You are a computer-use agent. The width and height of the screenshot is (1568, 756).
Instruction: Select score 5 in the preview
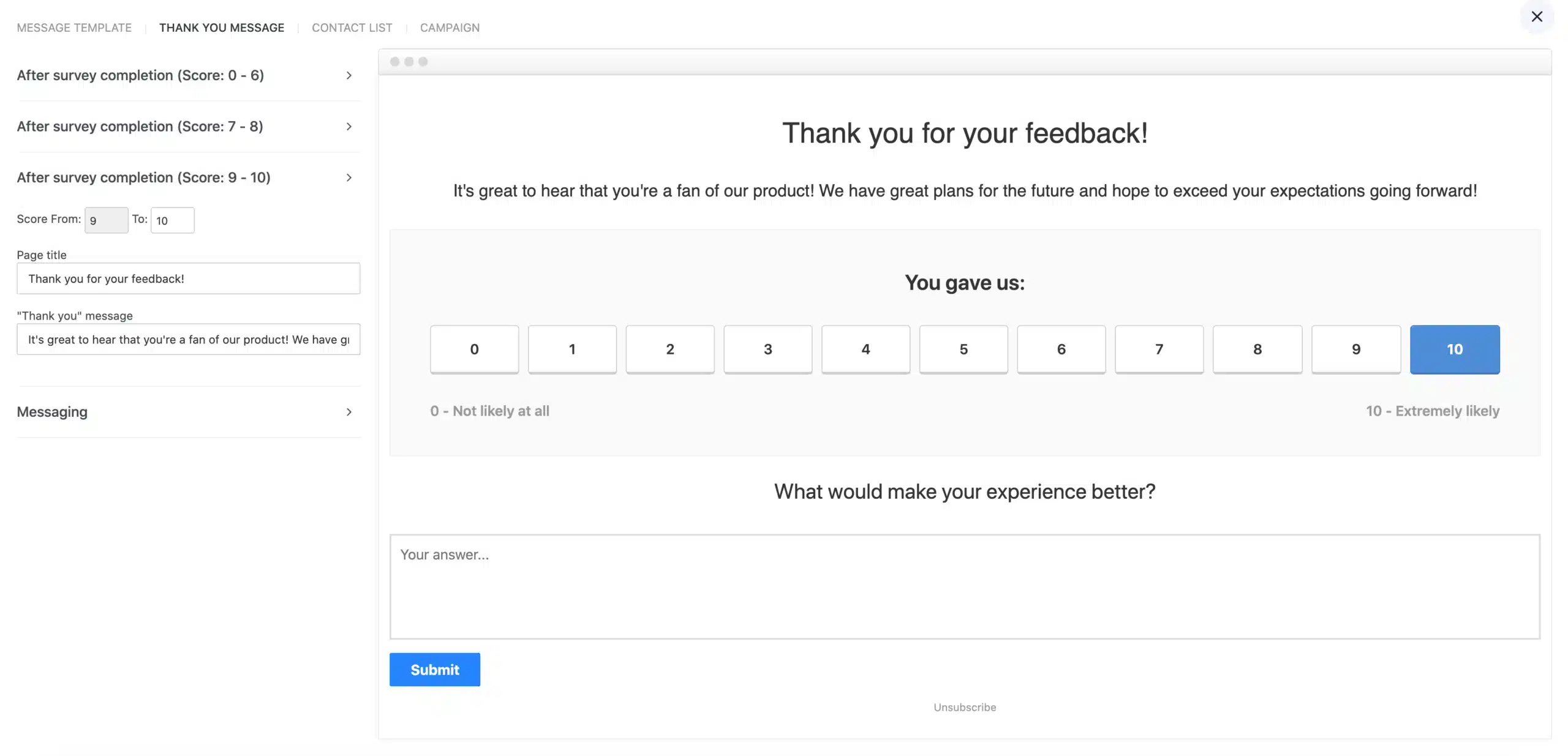pyautogui.click(x=963, y=349)
